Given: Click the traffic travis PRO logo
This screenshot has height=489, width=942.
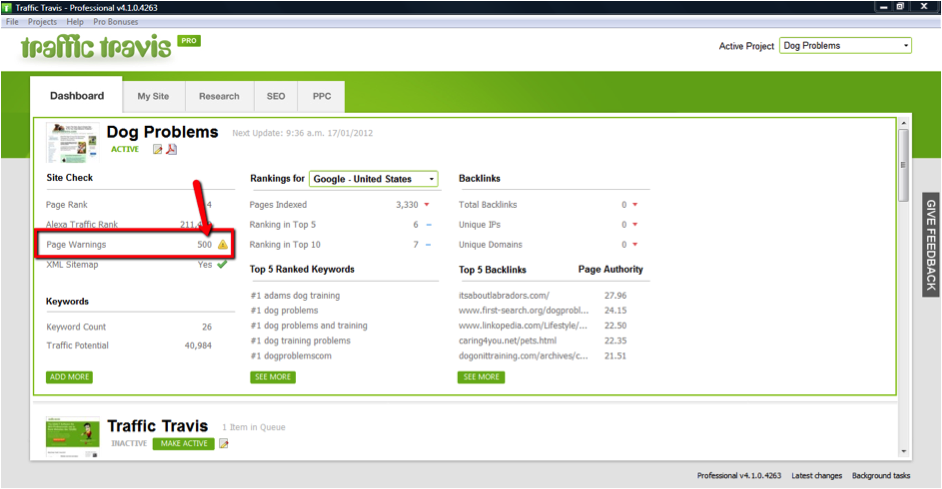Looking at the screenshot, I should click(111, 47).
